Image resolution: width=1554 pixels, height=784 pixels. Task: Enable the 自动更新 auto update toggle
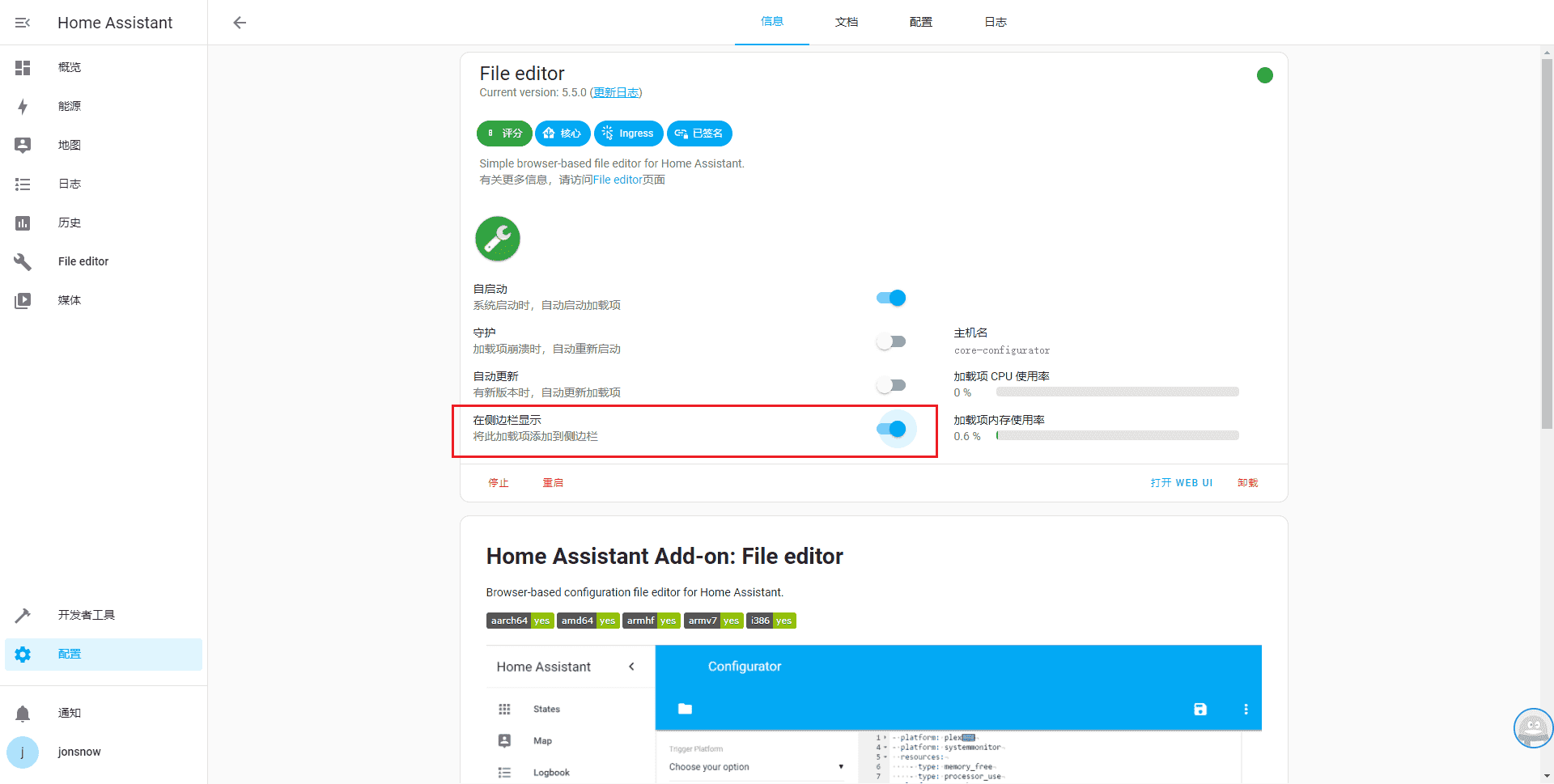coord(890,384)
